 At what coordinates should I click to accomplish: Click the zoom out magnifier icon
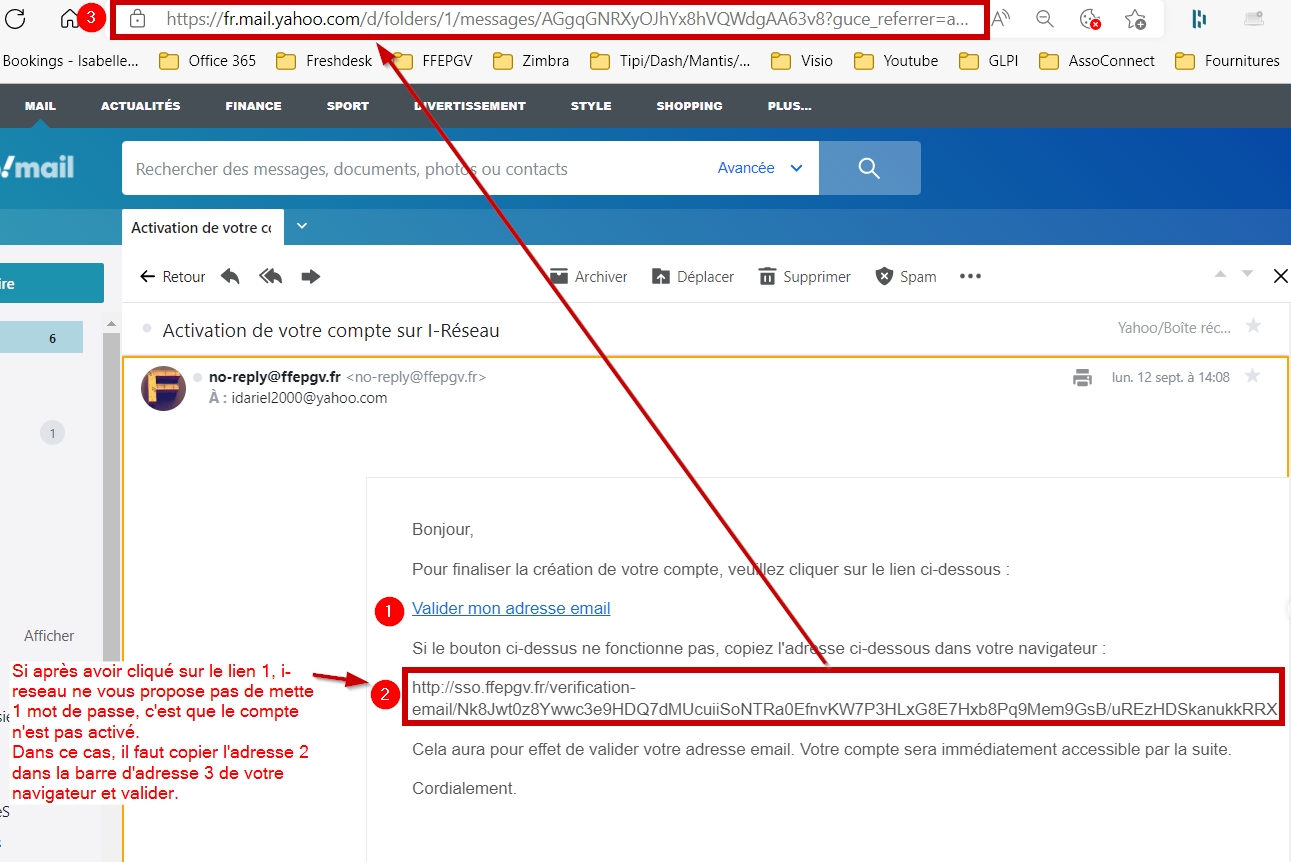tap(1045, 18)
